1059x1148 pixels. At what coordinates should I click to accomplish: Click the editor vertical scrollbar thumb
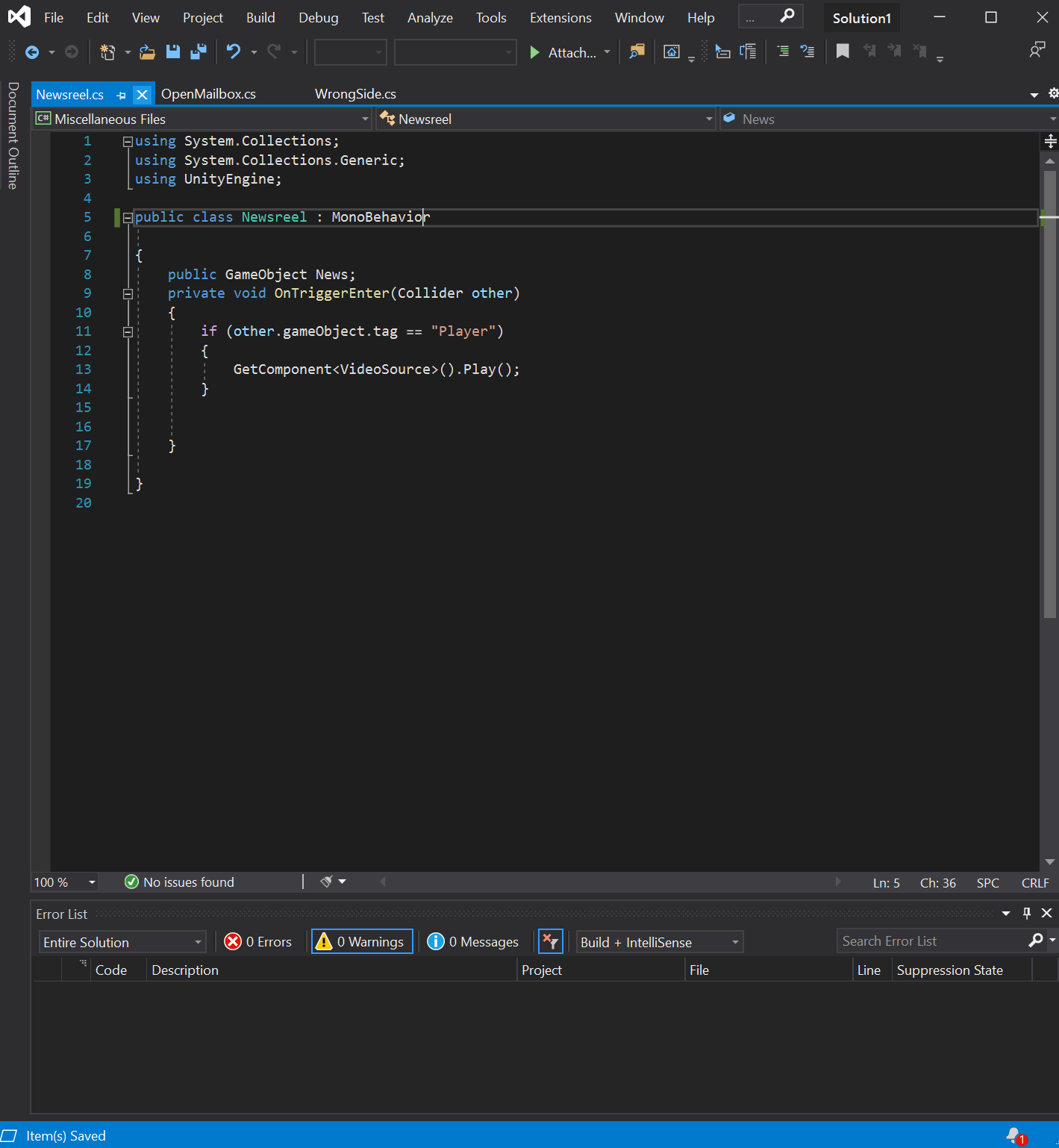click(x=1049, y=394)
